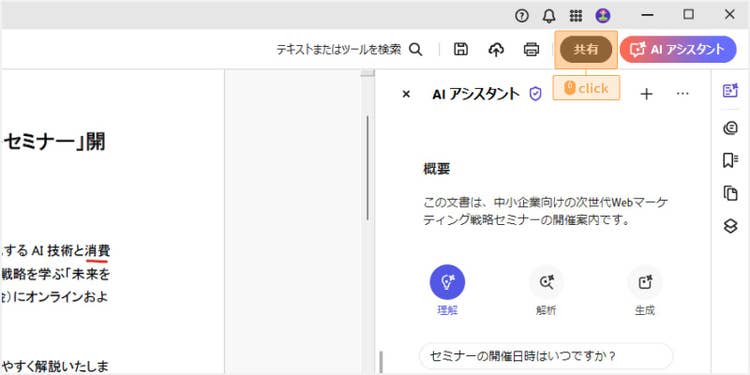Click the document vertical scrollbar thumb
750x375 pixels.
coord(367,167)
